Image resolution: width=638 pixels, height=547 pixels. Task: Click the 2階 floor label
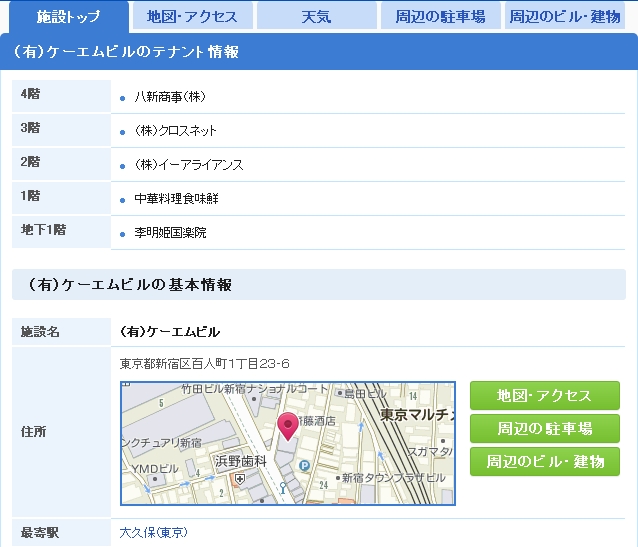[31, 162]
